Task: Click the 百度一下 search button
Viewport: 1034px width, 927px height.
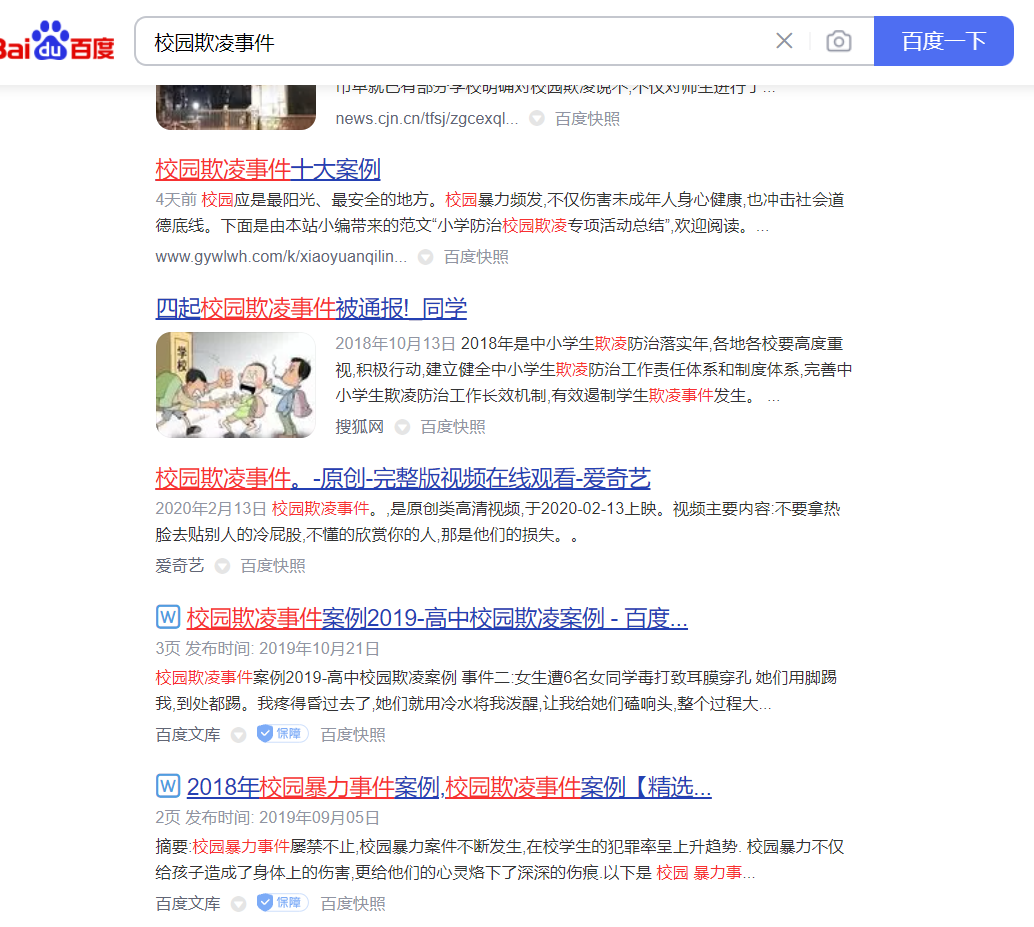Action: (943, 41)
